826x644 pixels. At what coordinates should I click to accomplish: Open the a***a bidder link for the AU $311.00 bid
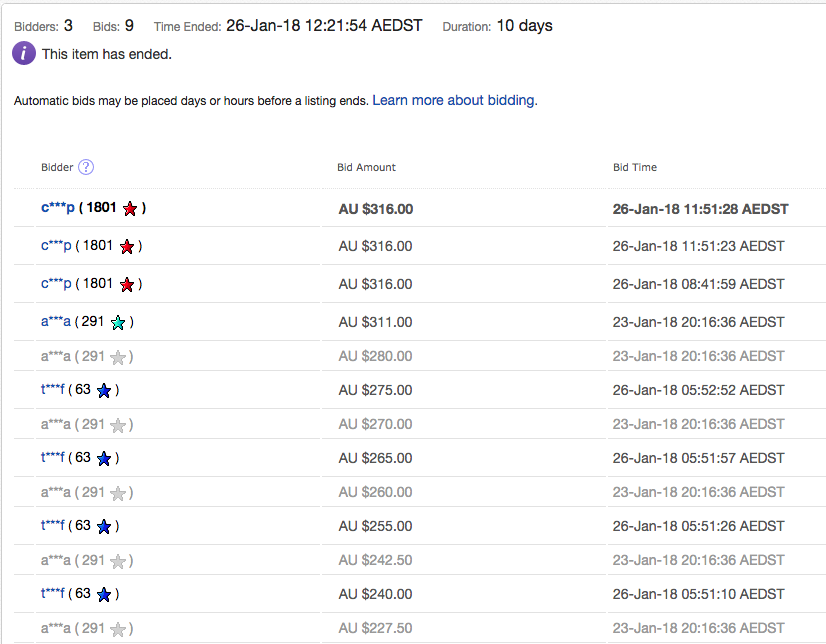pyautogui.click(x=56, y=322)
